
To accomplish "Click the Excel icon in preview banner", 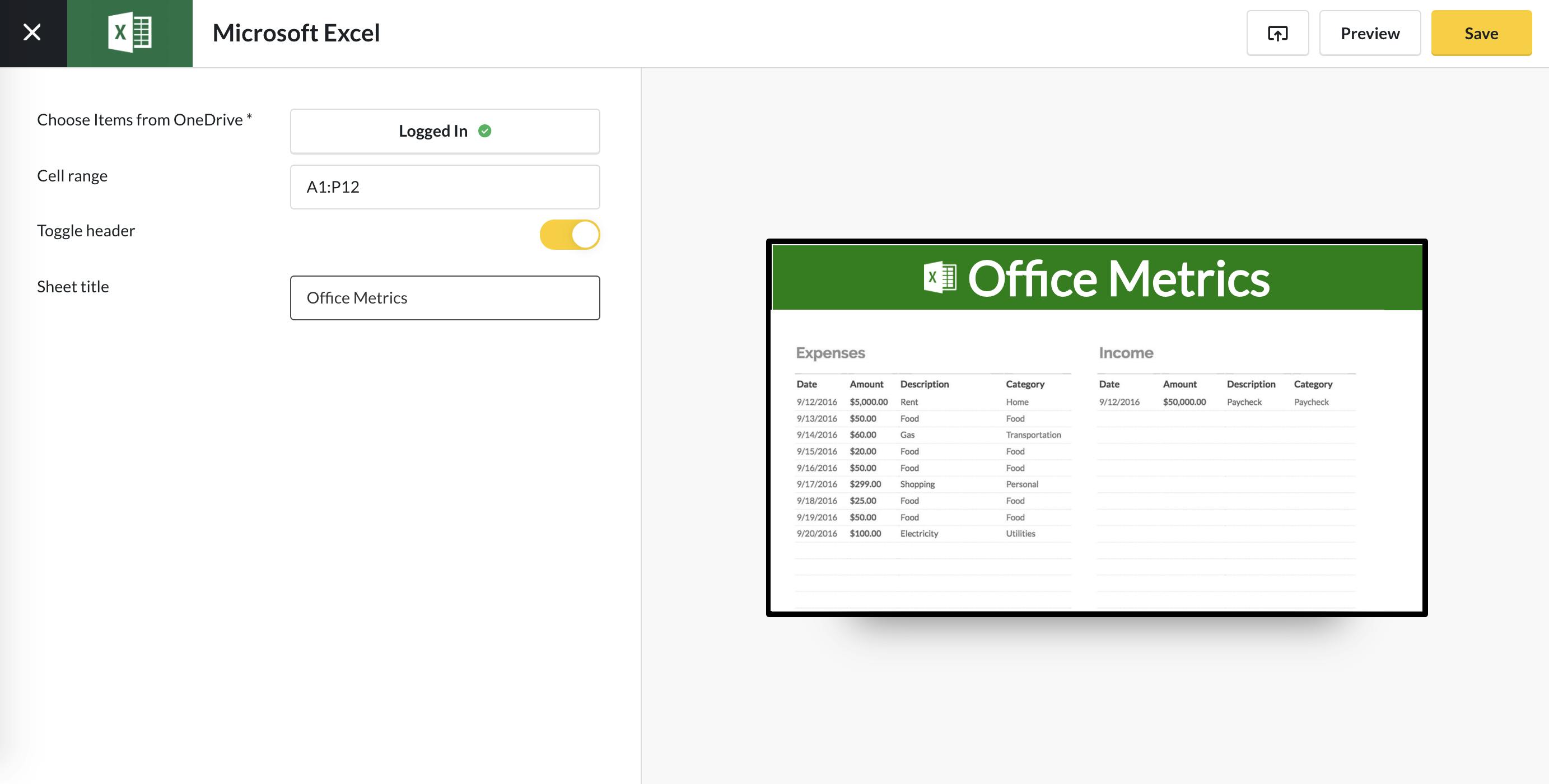I will (939, 278).
